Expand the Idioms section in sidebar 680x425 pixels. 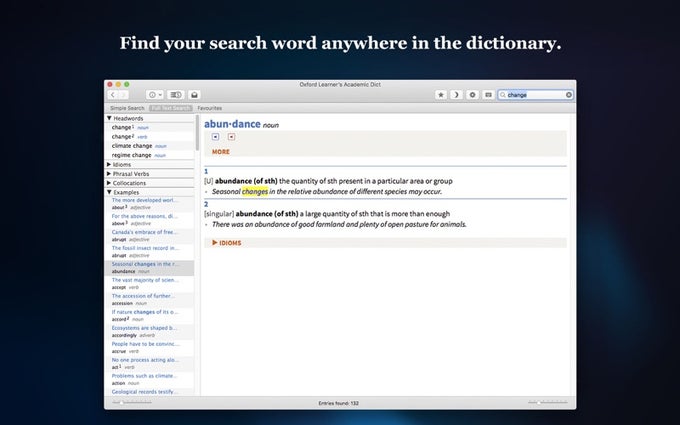[109, 164]
